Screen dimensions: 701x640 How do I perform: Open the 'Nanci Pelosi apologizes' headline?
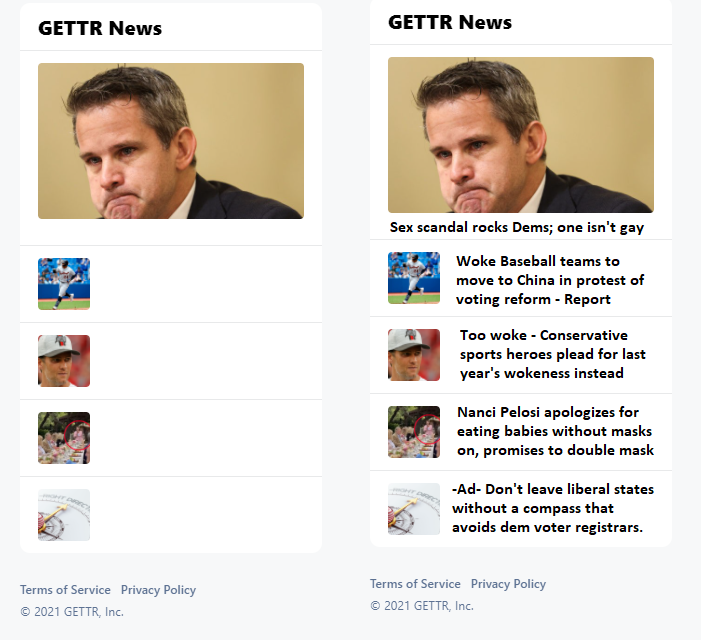tap(555, 431)
